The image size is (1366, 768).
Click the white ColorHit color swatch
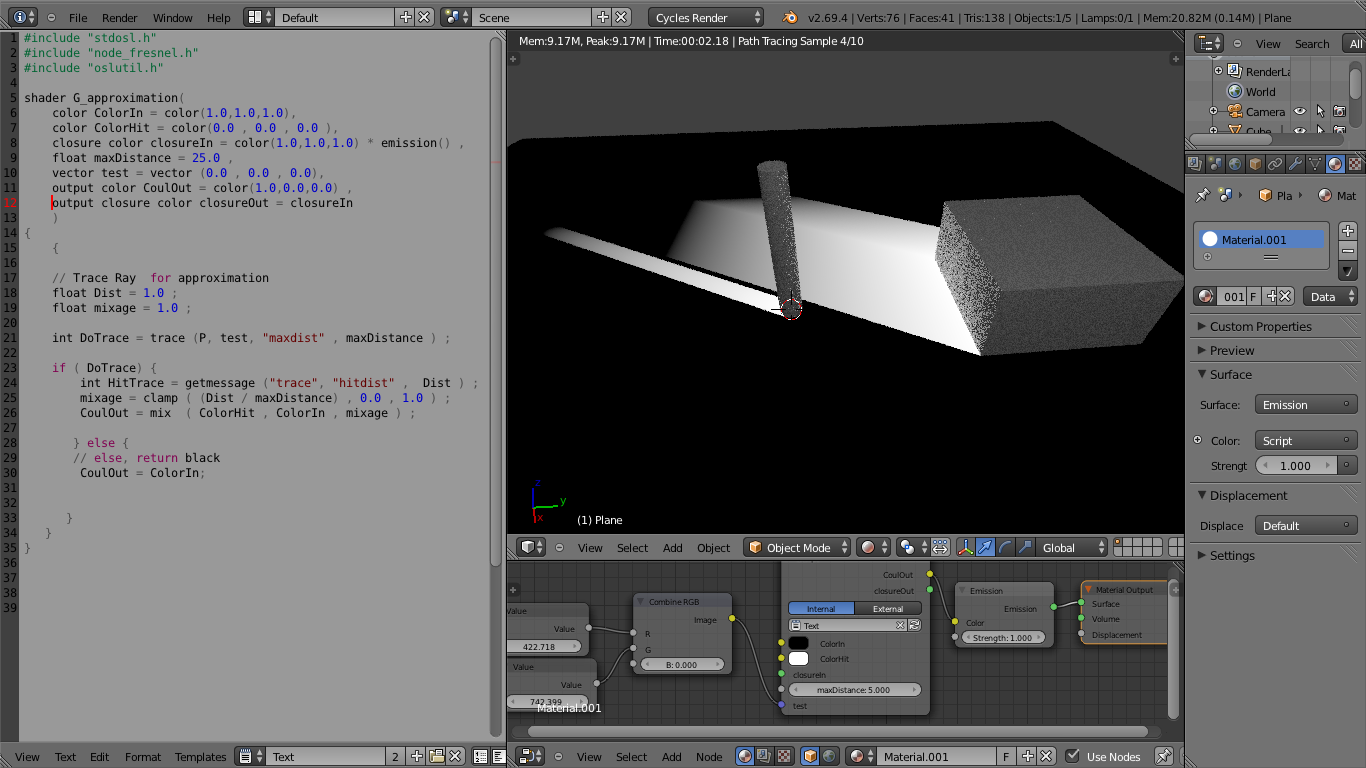click(x=798, y=659)
